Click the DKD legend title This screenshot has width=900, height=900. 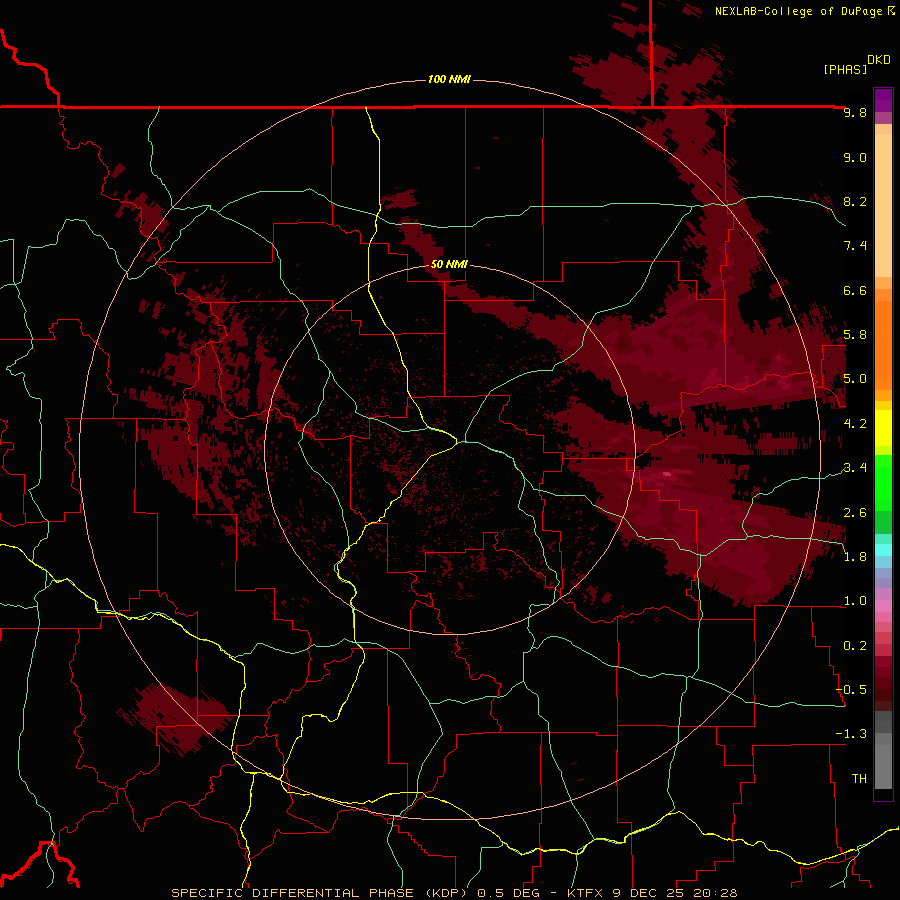click(879, 60)
